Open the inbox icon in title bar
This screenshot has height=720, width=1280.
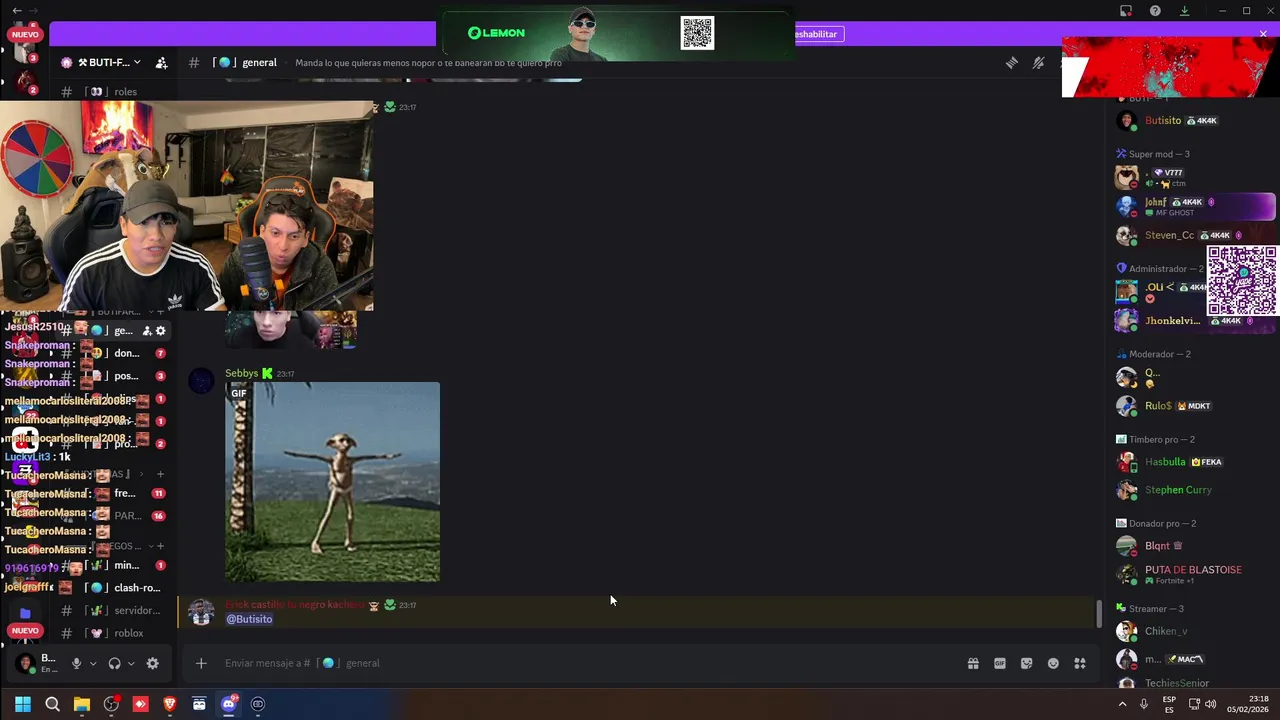tap(1126, 11)
